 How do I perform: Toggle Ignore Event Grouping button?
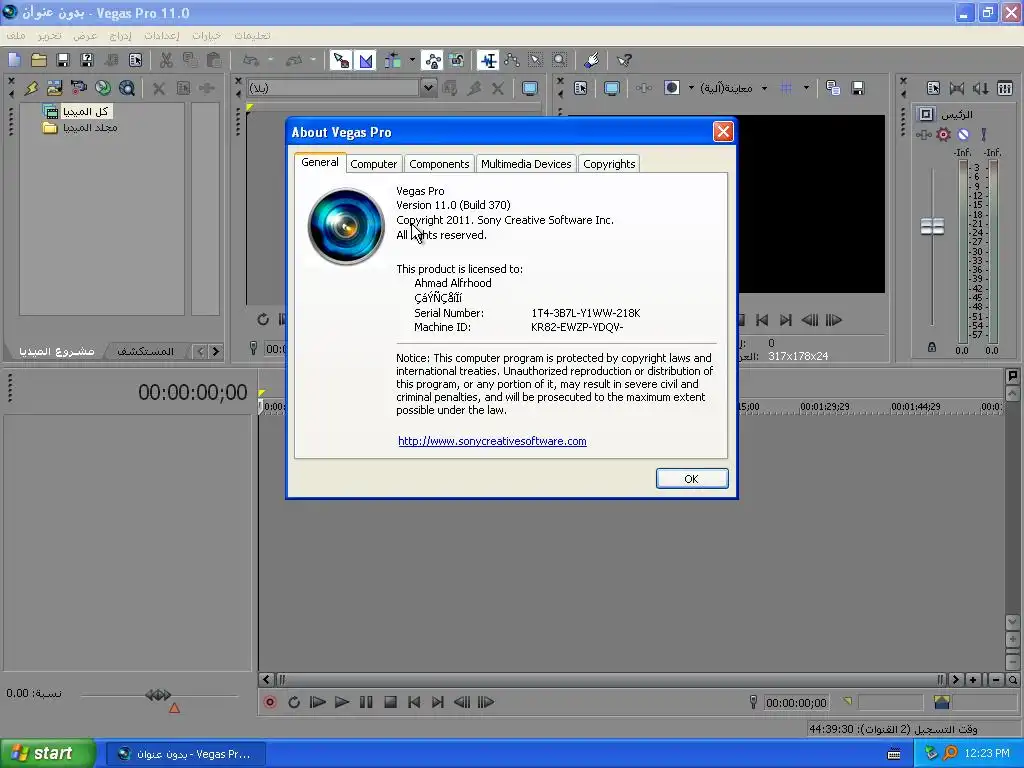point(456,60)
